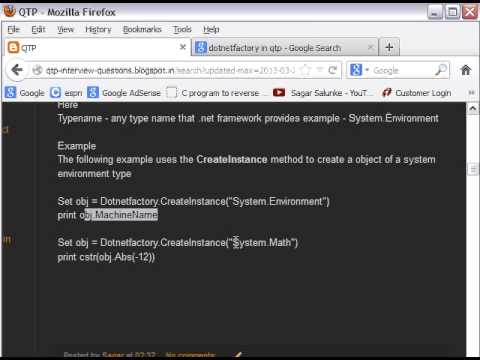Click the vertical scrollbar thumb
The height and width of the screenshot is (360, 480).
pyautogui.click(x=473, y=169)
